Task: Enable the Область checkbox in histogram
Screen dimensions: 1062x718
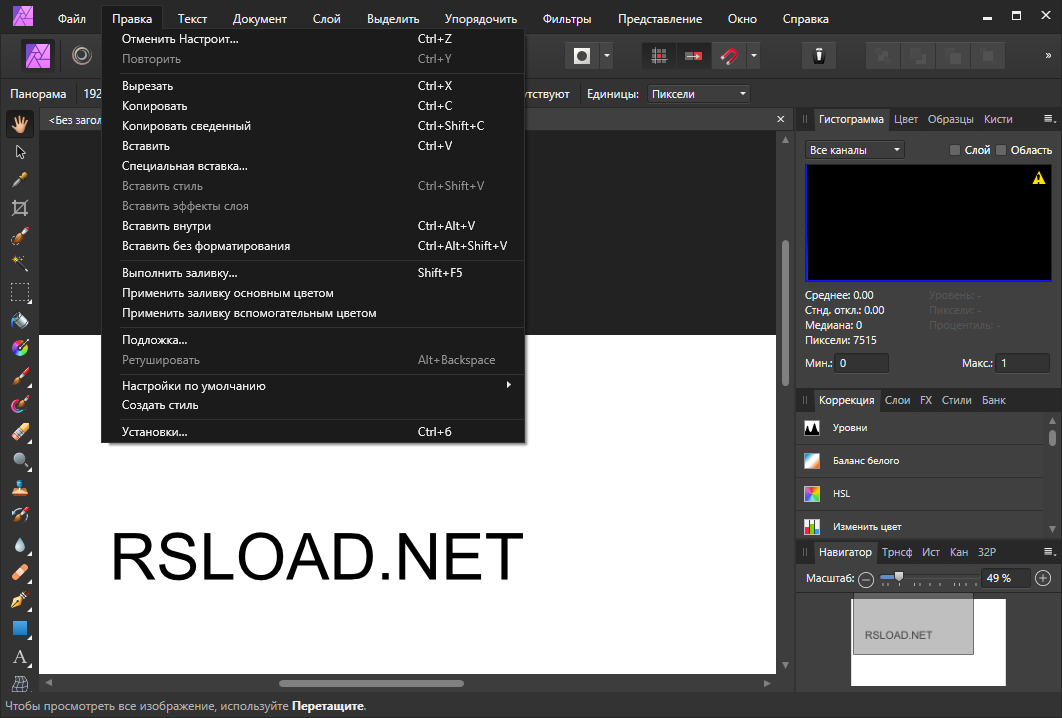Action: pos(1001,150)
